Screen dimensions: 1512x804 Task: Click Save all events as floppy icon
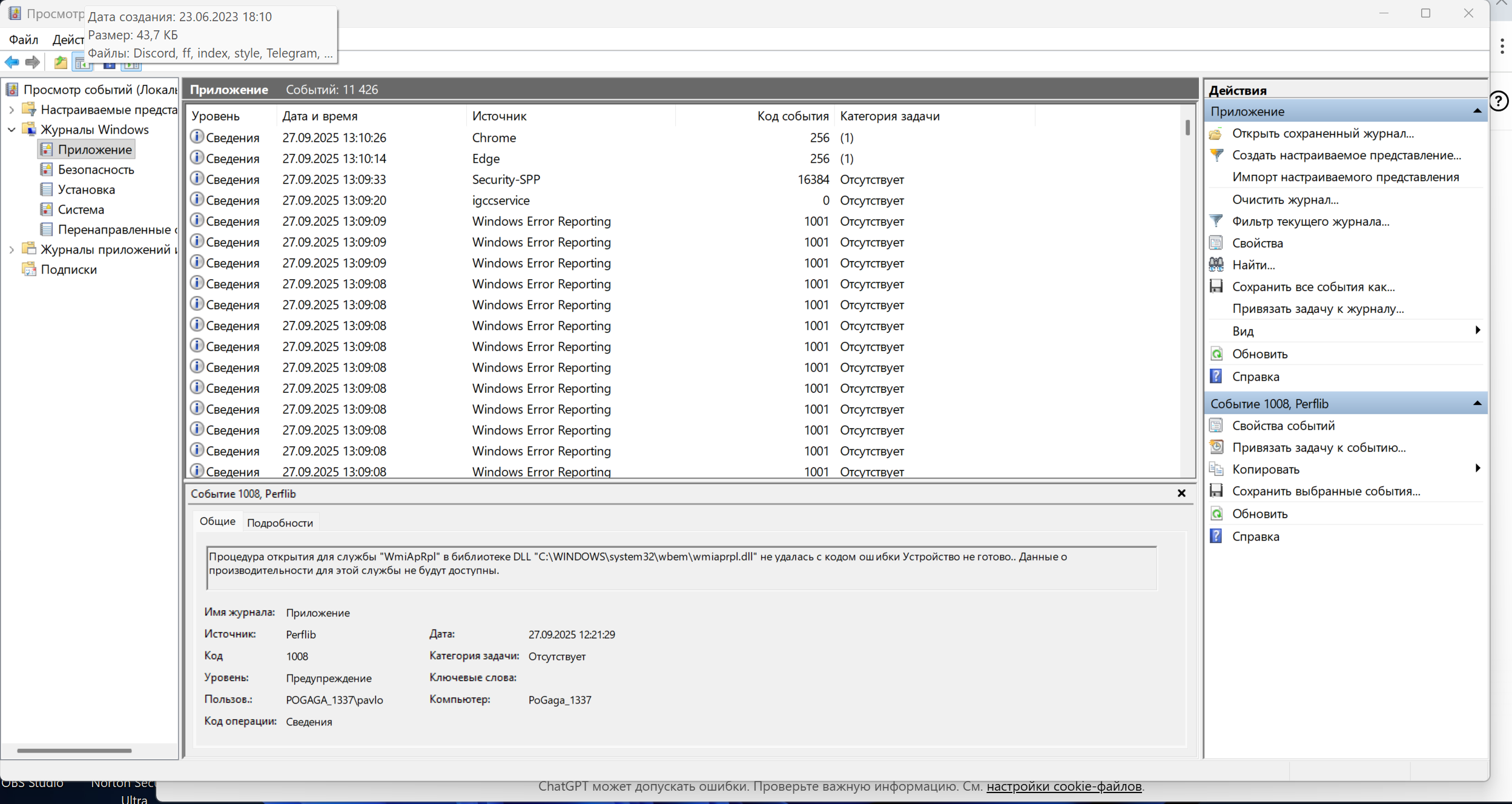point(1216,286)
